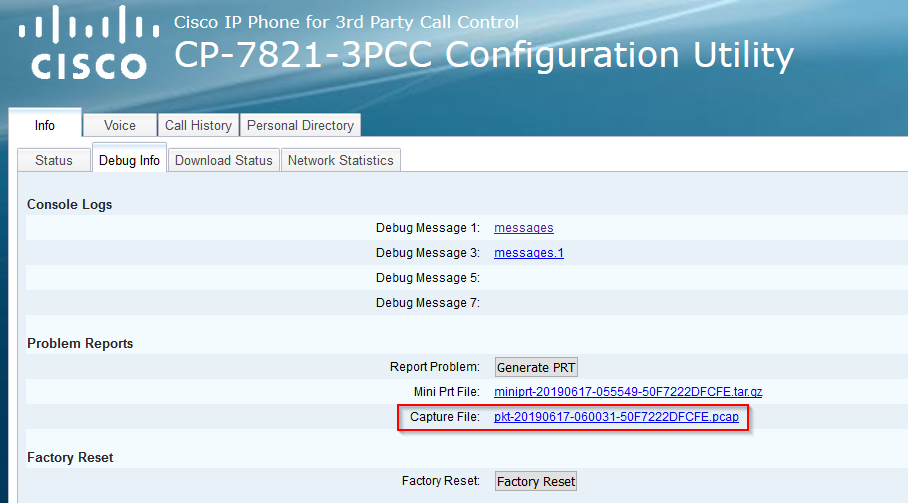The image size is (908, 503).
Task: Open the messages debug log link
Action: tap(523, 228)
